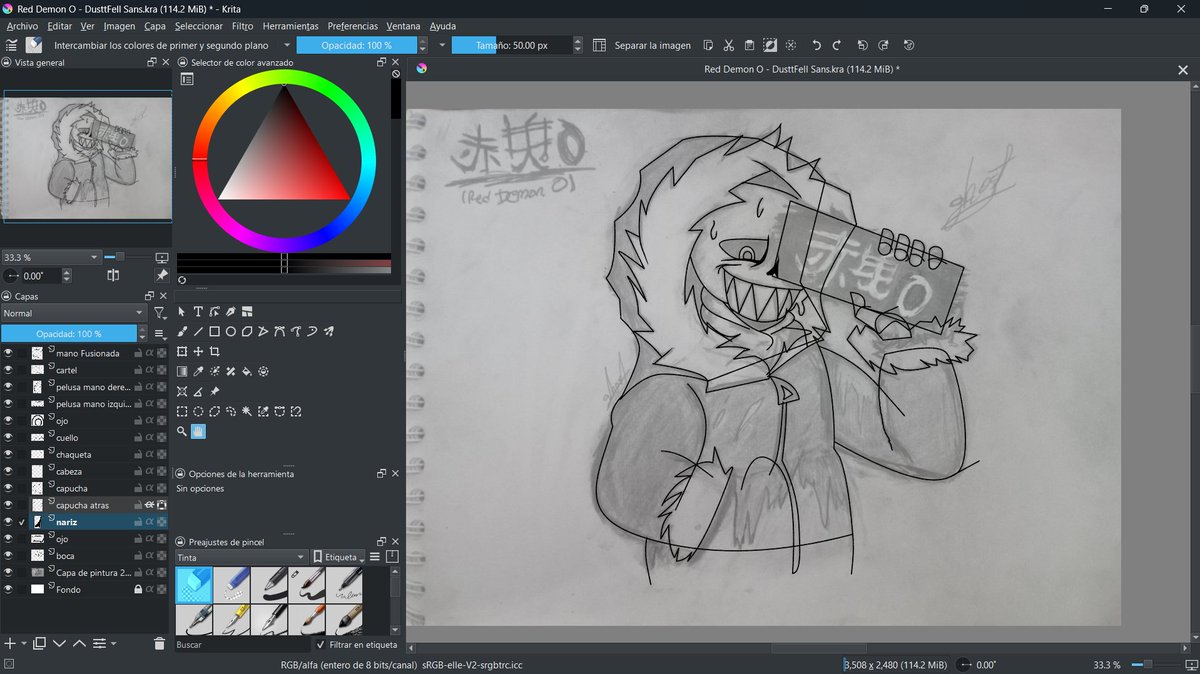
Task: Select the Freehand Brush tool
Action: (x=182, y=331)
